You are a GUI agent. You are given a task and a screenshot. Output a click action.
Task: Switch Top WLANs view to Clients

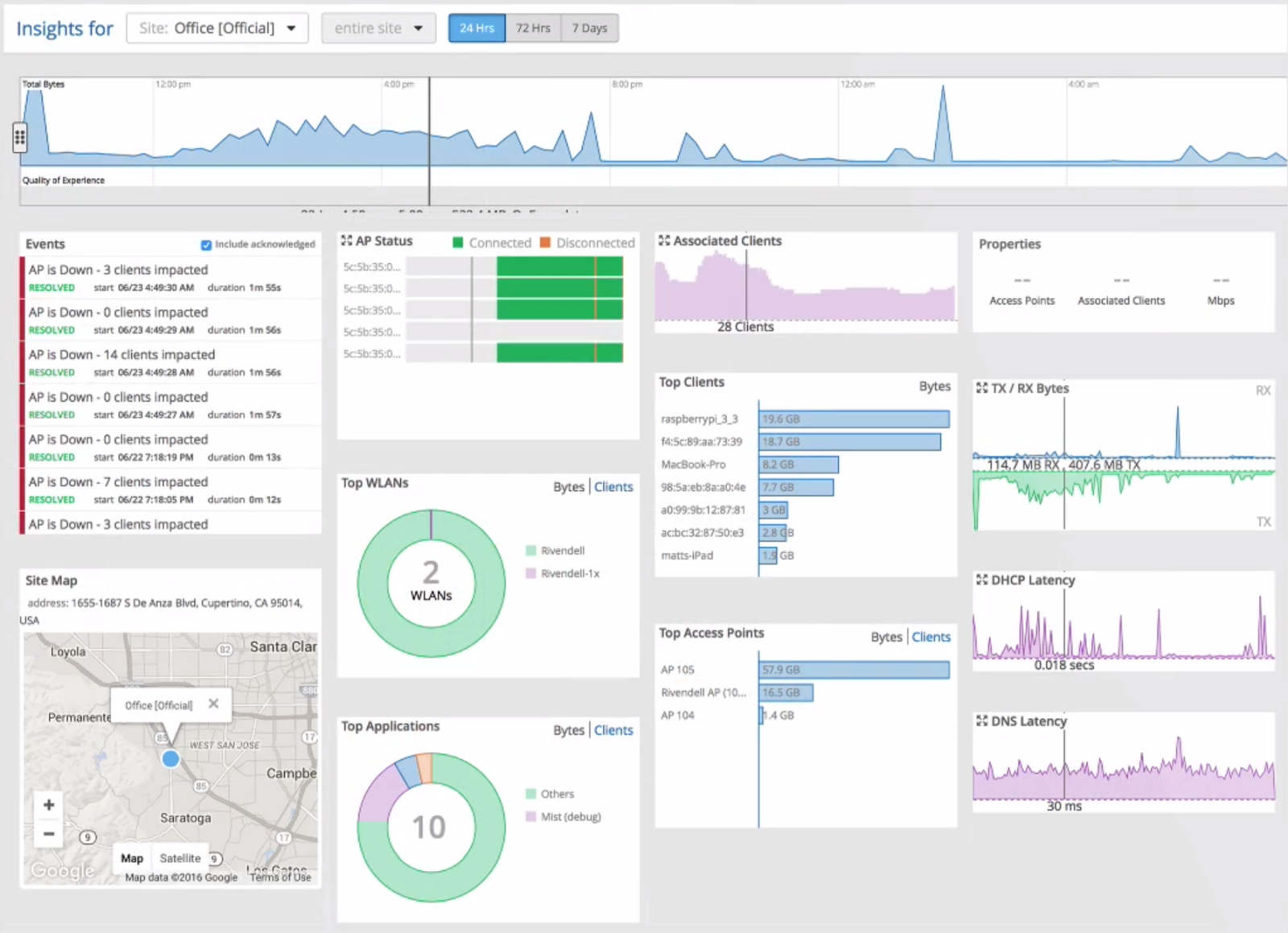[x=613, y=487]
